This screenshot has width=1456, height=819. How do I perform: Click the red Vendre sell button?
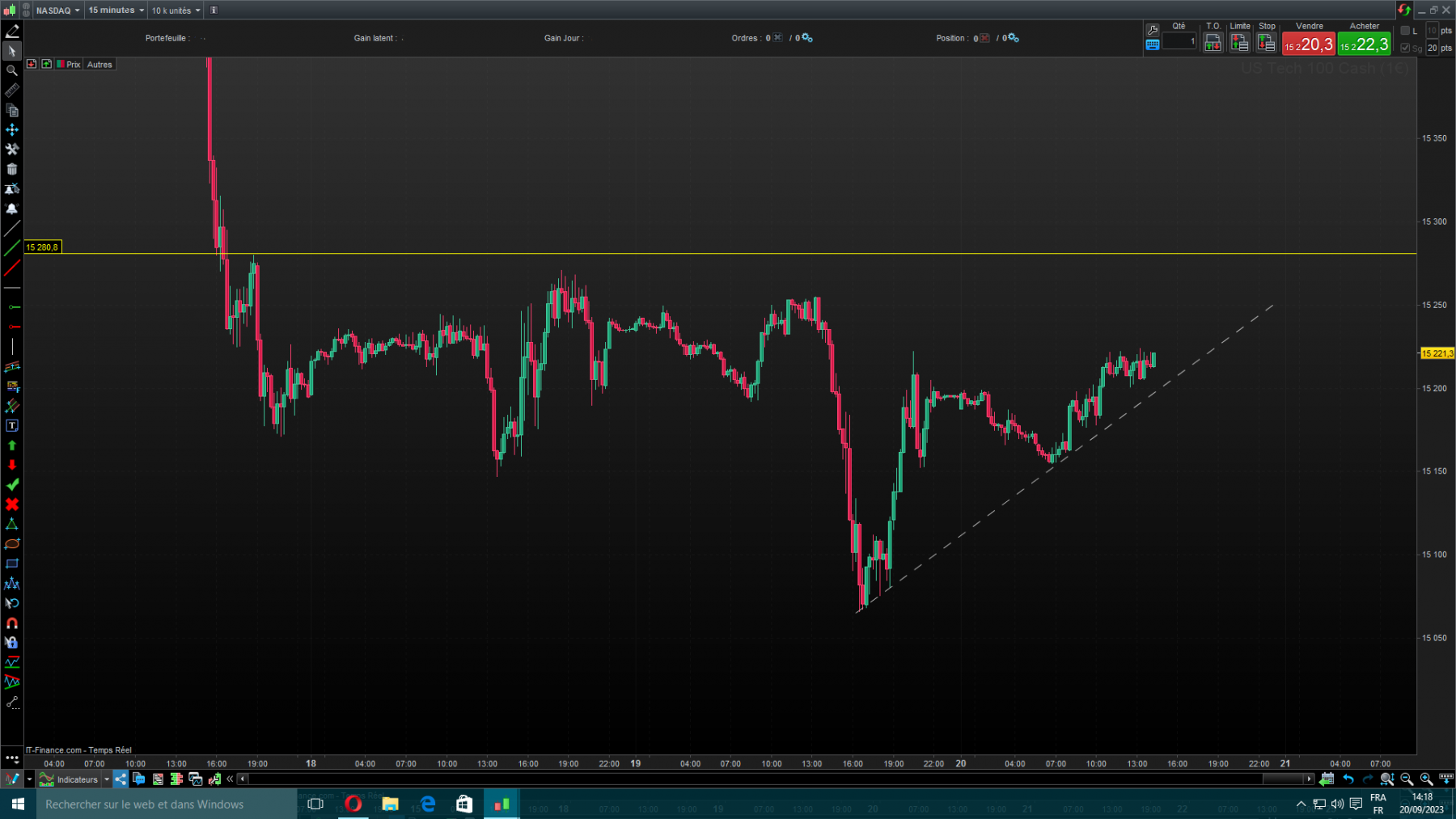tap(1309, 44)
